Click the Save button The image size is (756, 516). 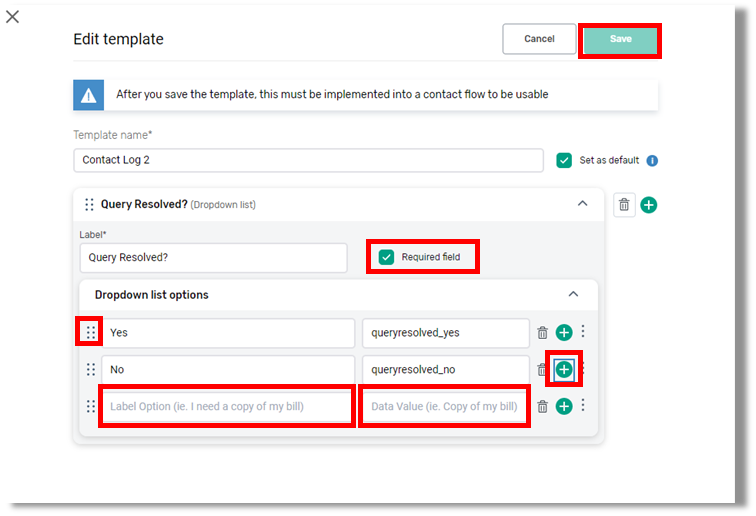tap(620, 39)
